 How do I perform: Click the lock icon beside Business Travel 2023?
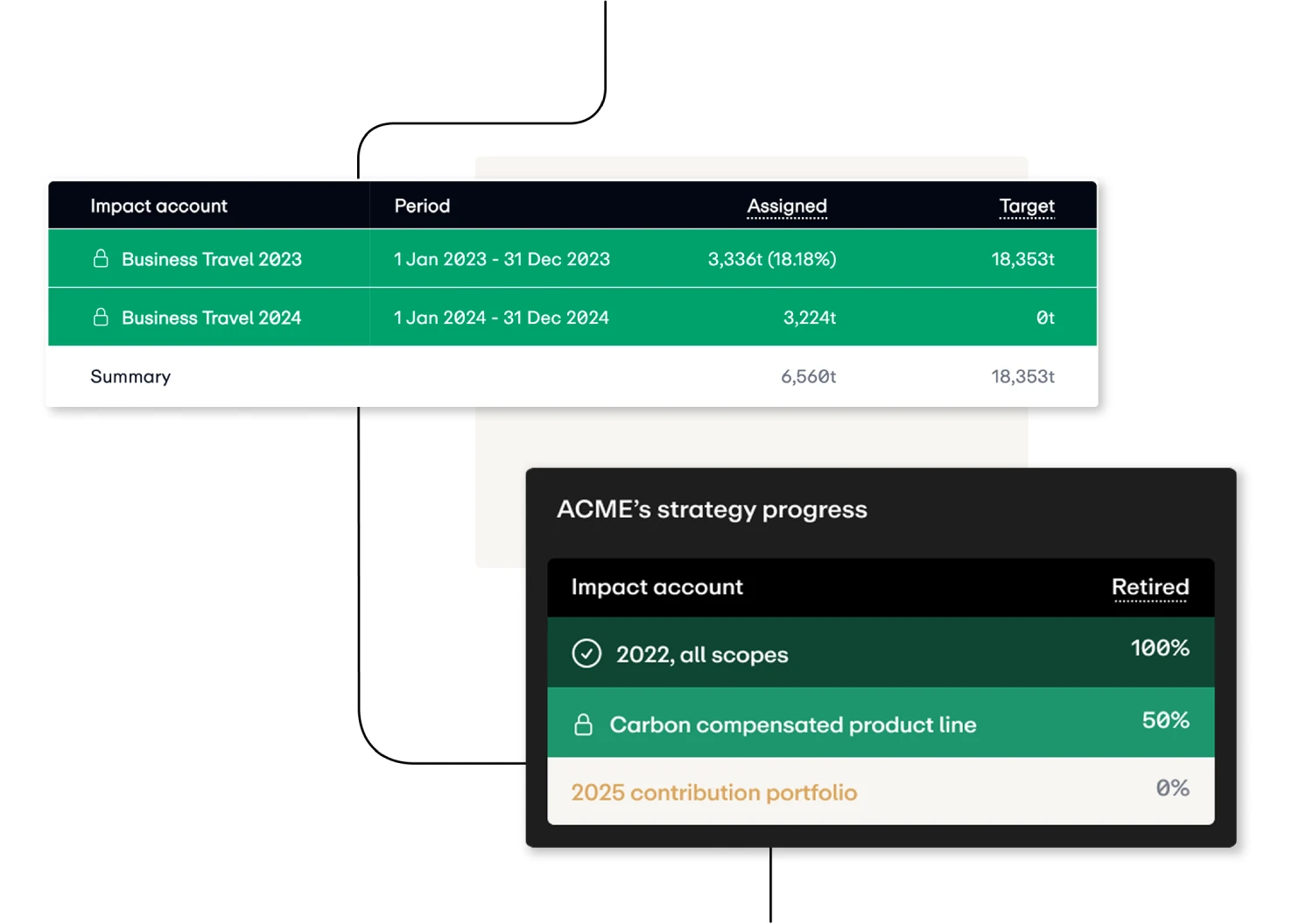tap(101, 258)
